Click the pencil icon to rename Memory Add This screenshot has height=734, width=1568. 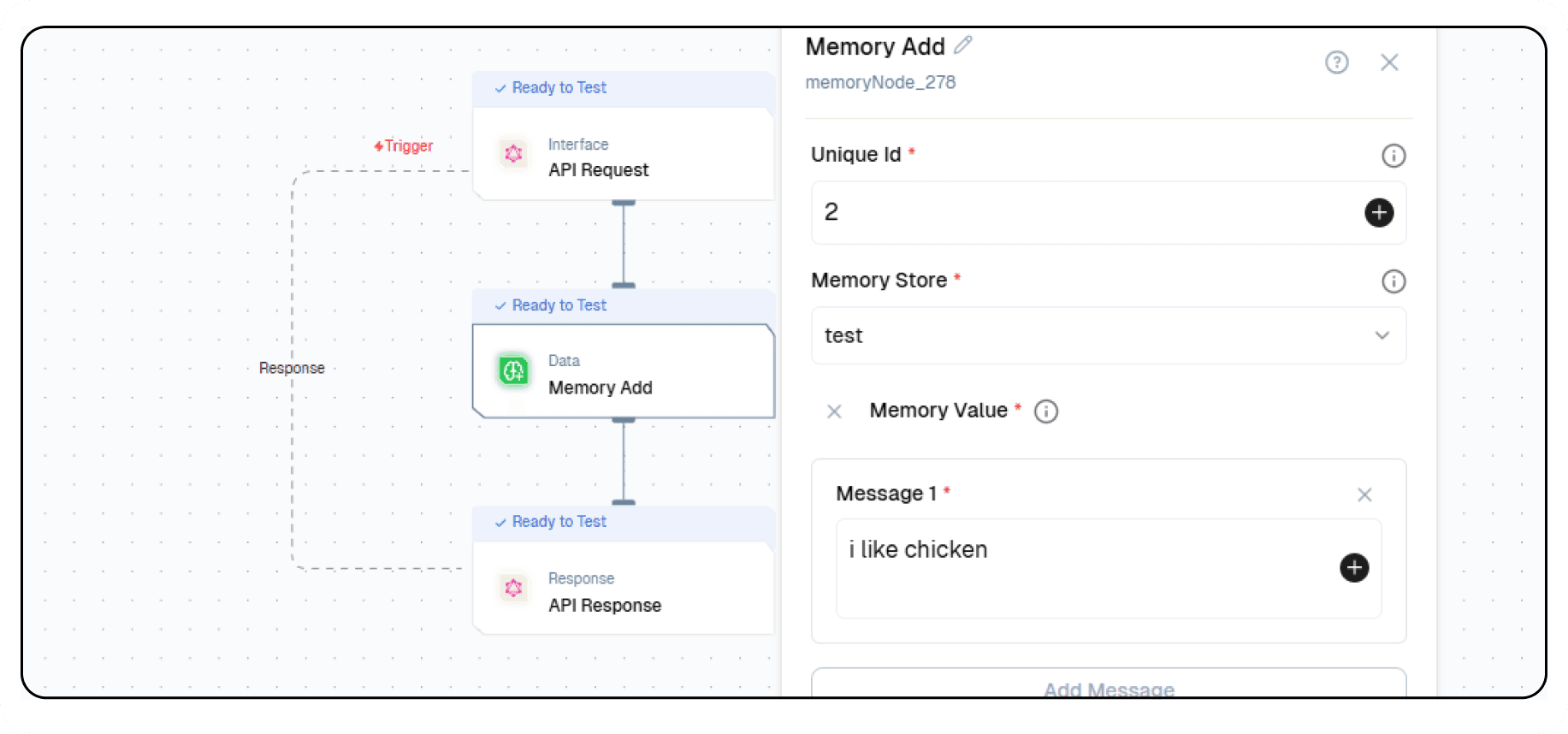click(x=963, y=44)
